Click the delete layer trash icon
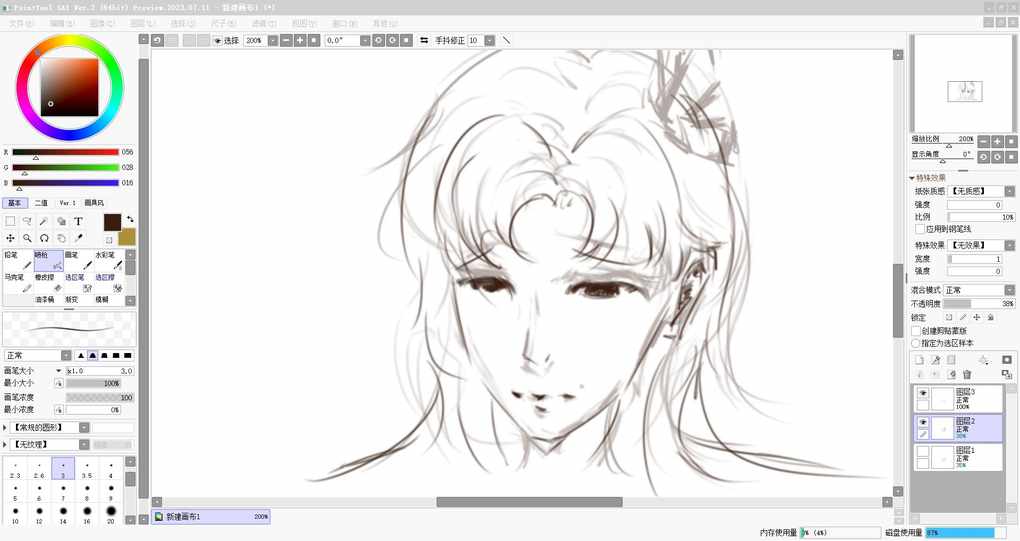 [967, 374]
